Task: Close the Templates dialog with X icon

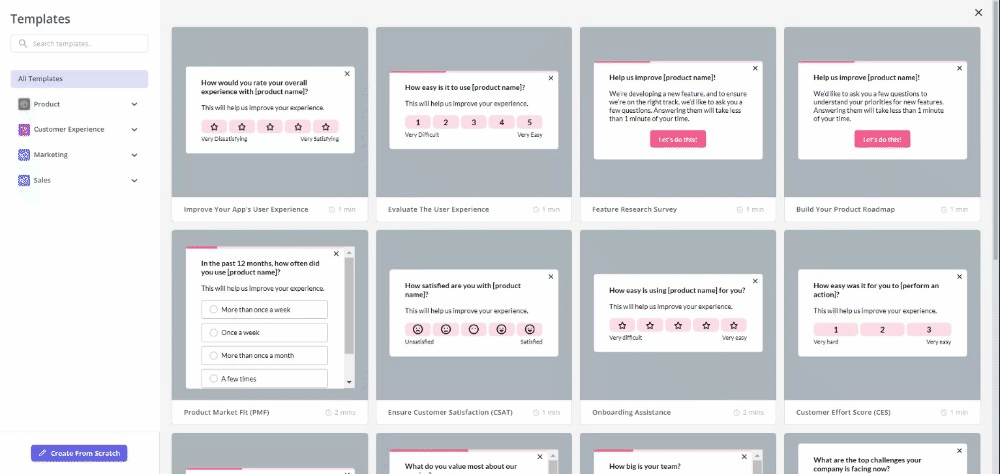Action: pos(978,13)
